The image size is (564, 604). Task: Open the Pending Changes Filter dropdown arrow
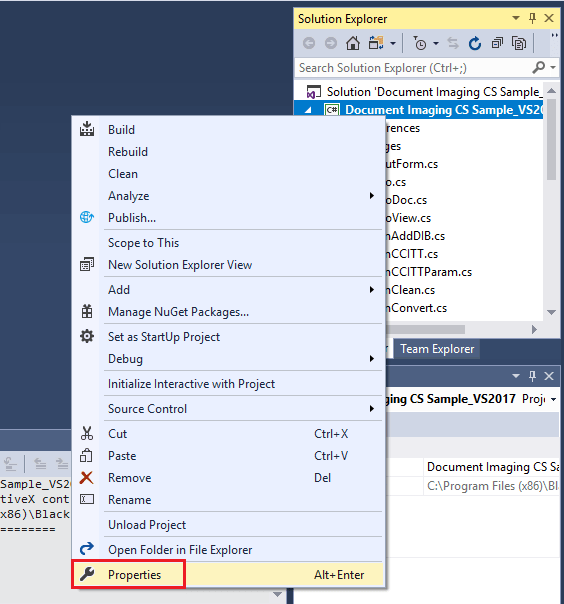[x=436, y=43]
